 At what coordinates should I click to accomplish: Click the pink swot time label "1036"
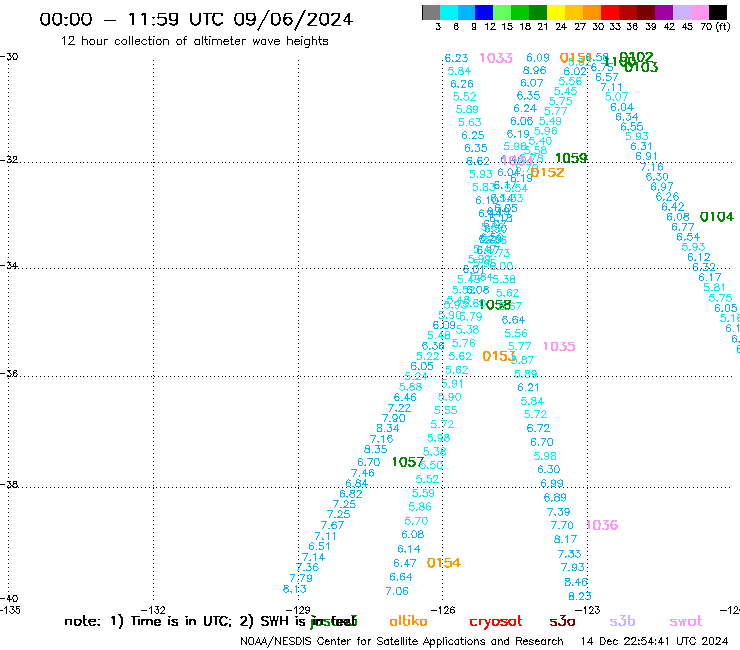point(602,525)
